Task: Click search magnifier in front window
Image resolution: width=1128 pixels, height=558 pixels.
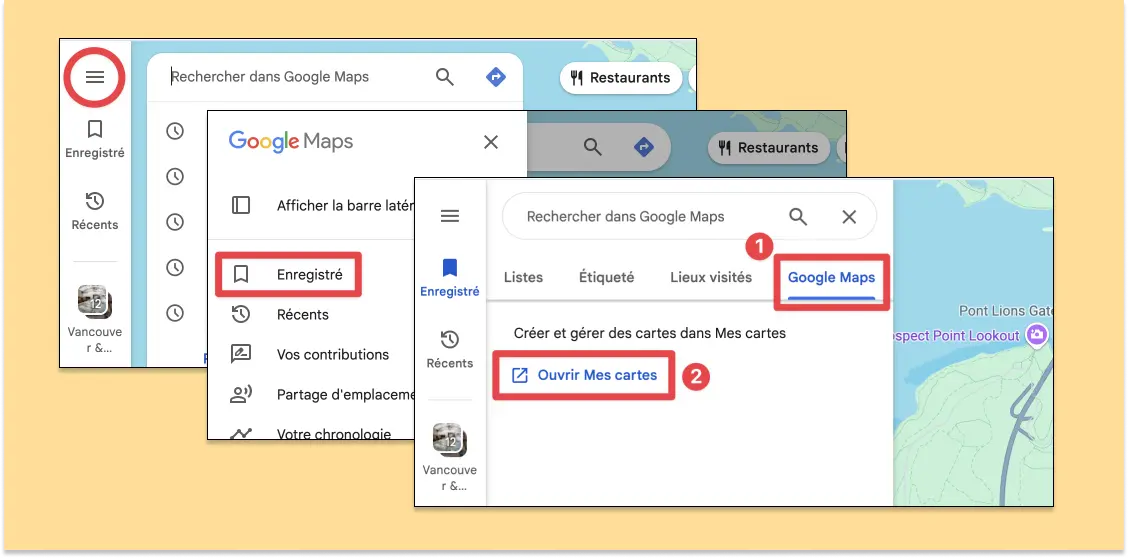Action: [x=798, y=216]
